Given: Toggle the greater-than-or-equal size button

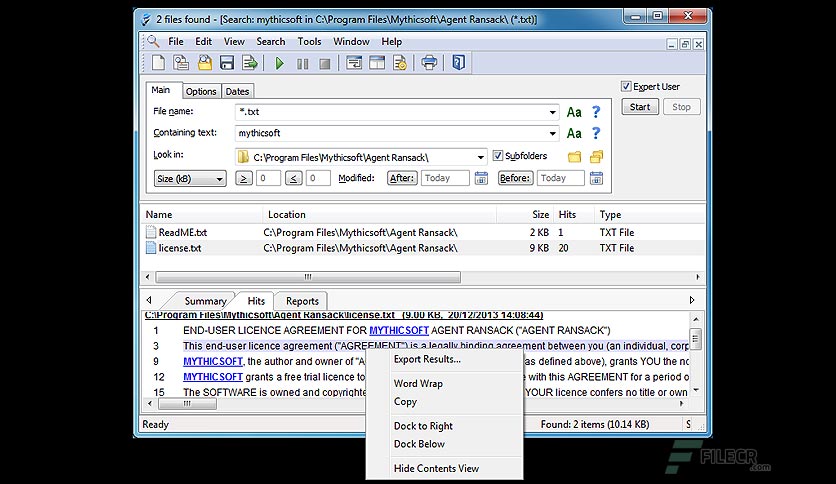Looking at the screenshot, I should [x=244, y=179].
